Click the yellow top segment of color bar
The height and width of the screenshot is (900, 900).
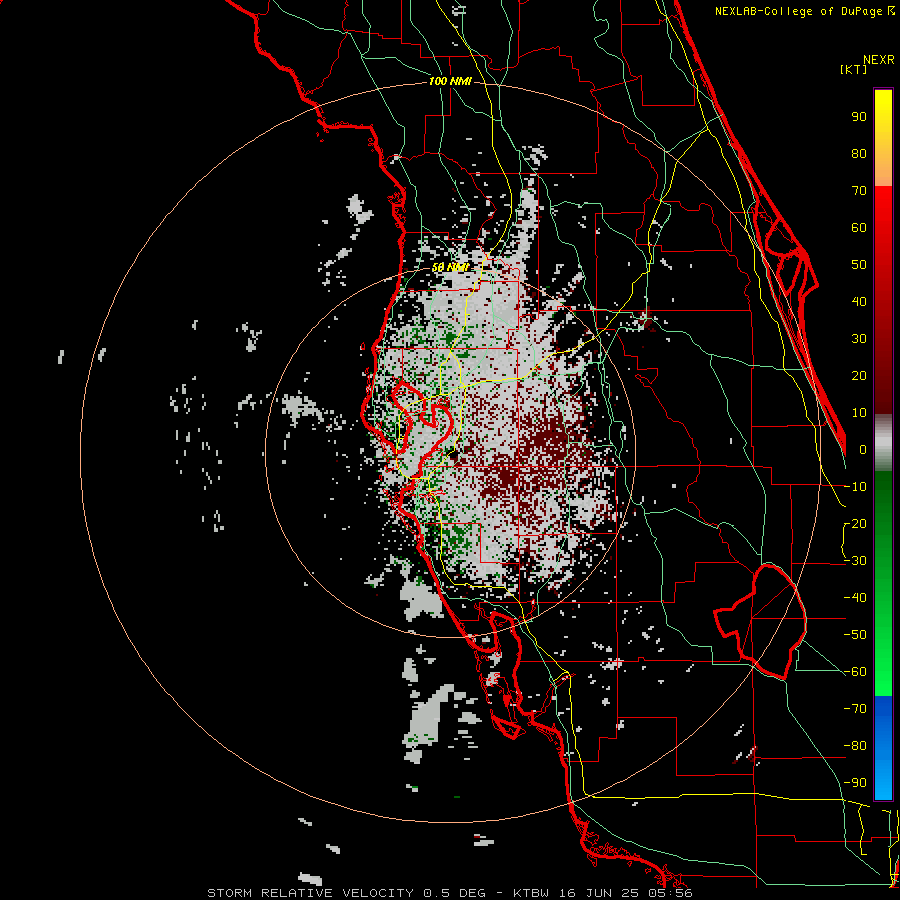pos(883,138)
